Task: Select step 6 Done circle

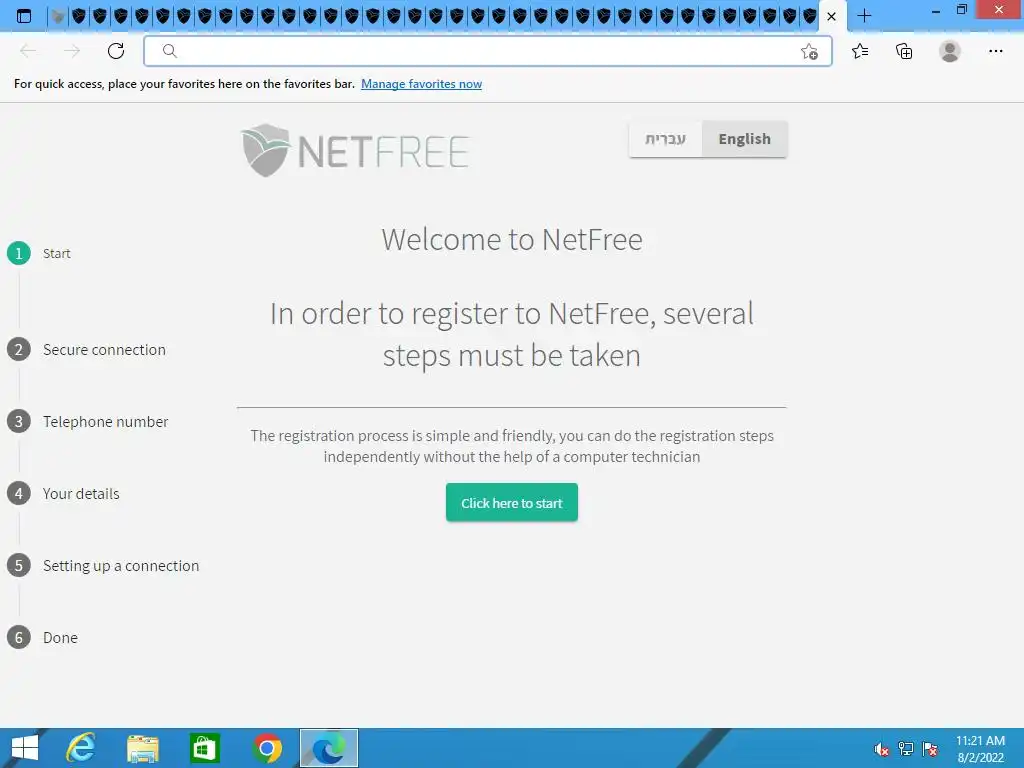Action: coord(19,637)
